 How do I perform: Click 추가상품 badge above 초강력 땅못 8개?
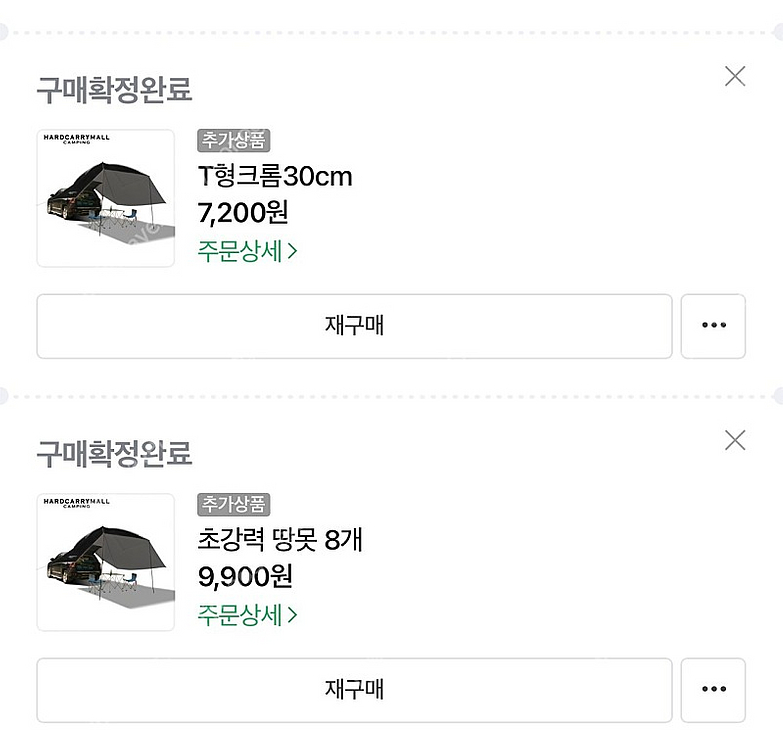pos(234,504)
